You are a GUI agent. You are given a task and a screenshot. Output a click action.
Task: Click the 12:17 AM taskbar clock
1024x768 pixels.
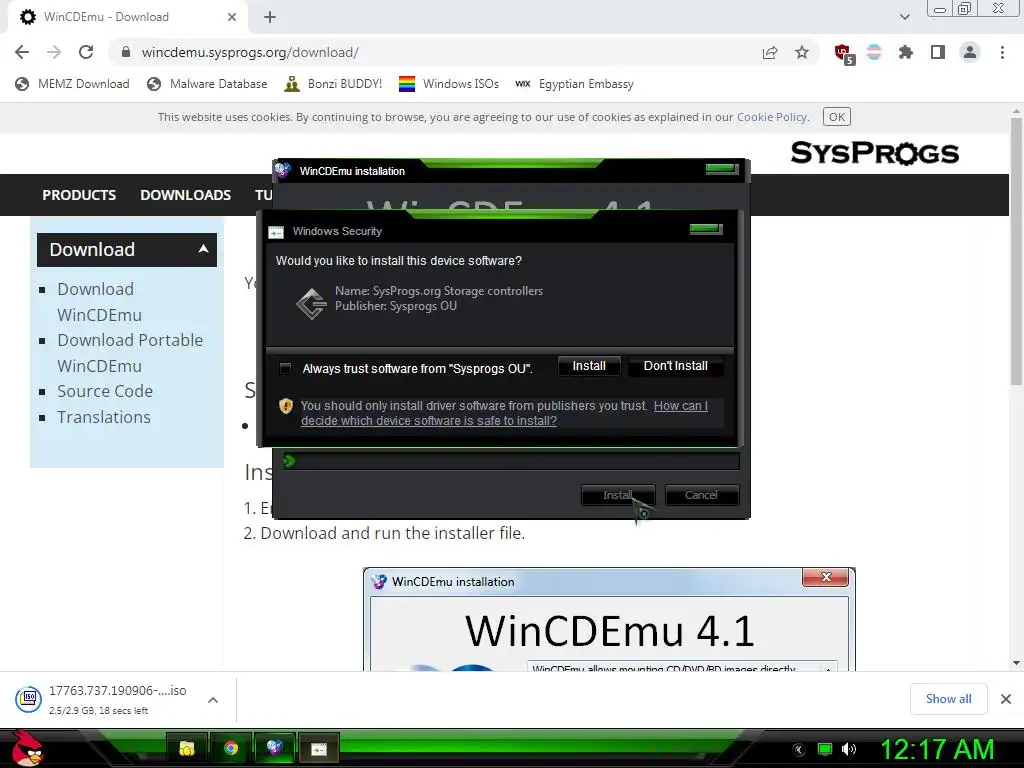coord(937,750)
